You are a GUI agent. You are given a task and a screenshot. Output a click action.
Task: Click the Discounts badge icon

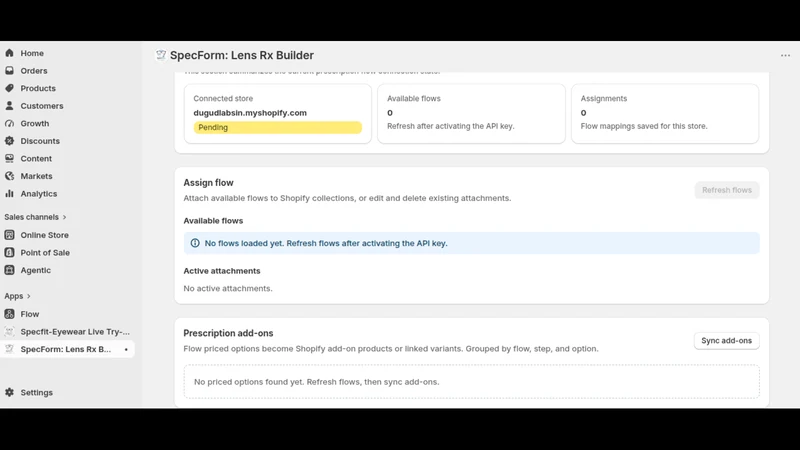(9, 141)
